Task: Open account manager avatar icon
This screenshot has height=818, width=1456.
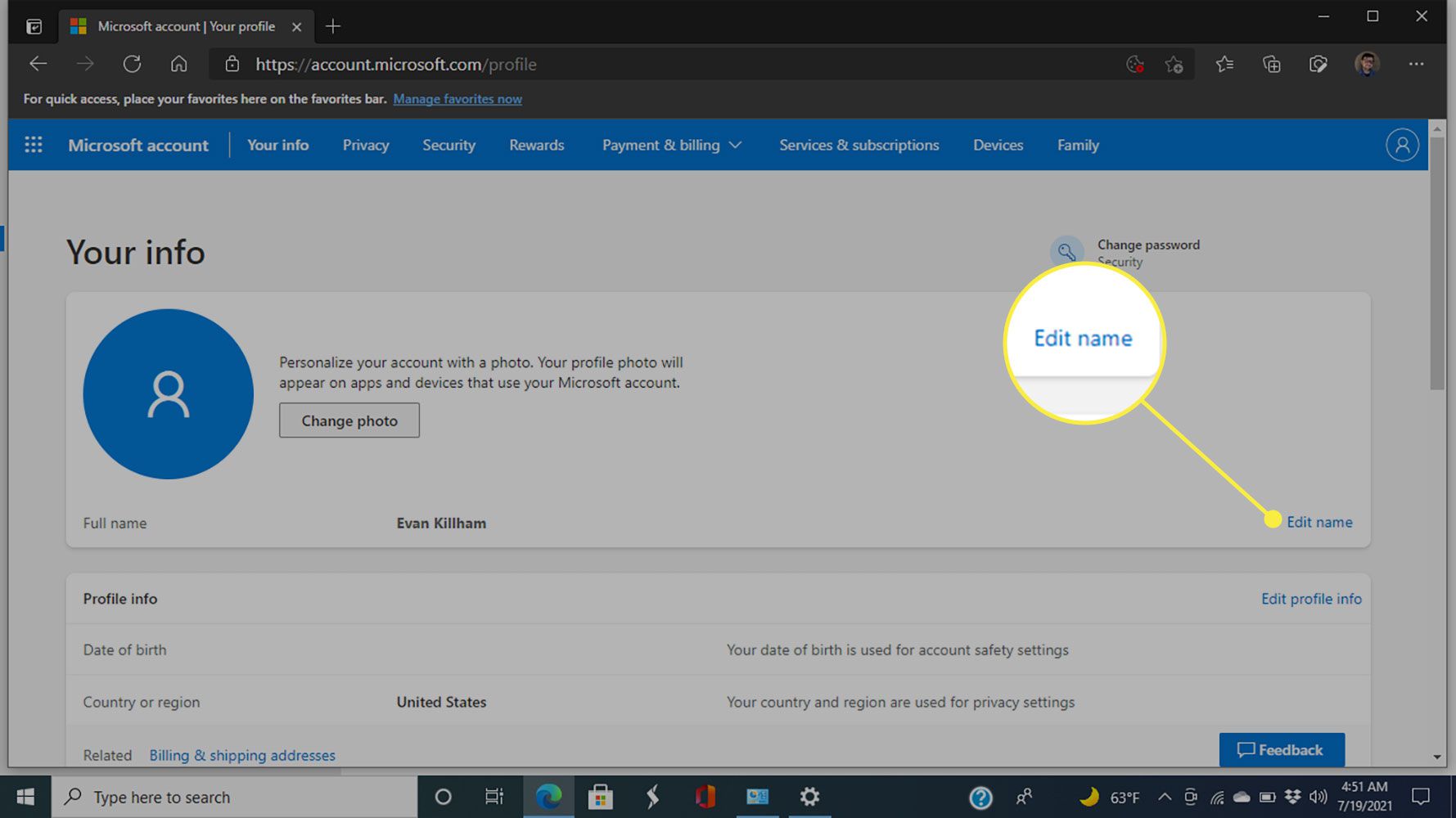Action: pos(1402,145)
